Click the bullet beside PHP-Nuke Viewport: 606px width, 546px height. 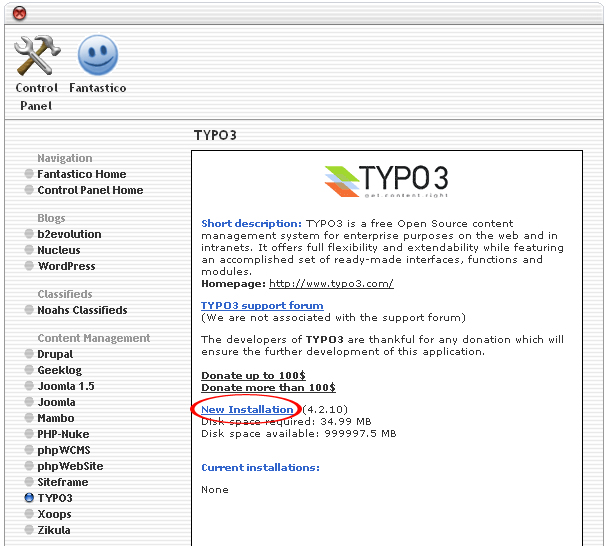(x=29, y=434)
